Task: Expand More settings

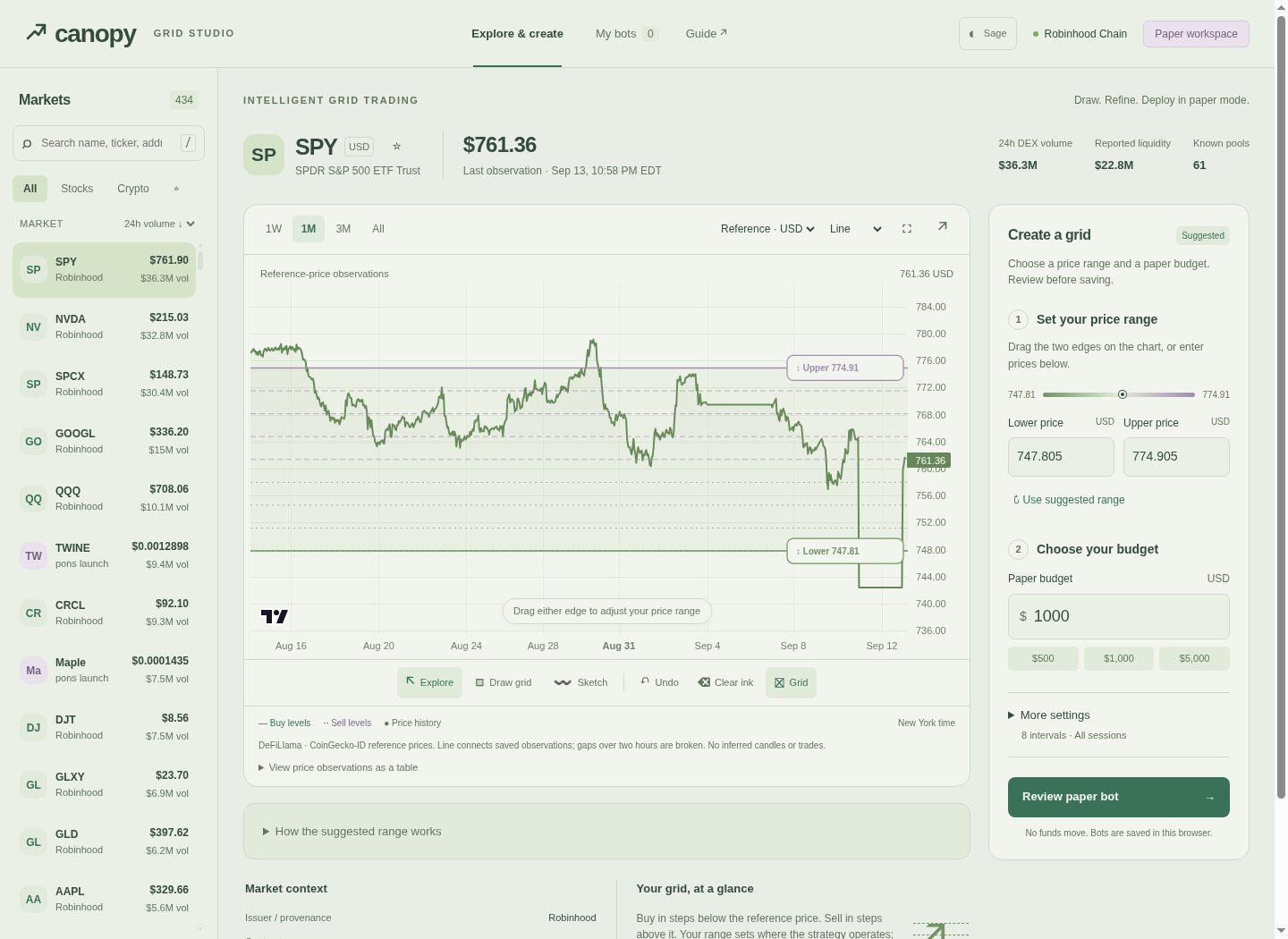Action: (1049, 715)
